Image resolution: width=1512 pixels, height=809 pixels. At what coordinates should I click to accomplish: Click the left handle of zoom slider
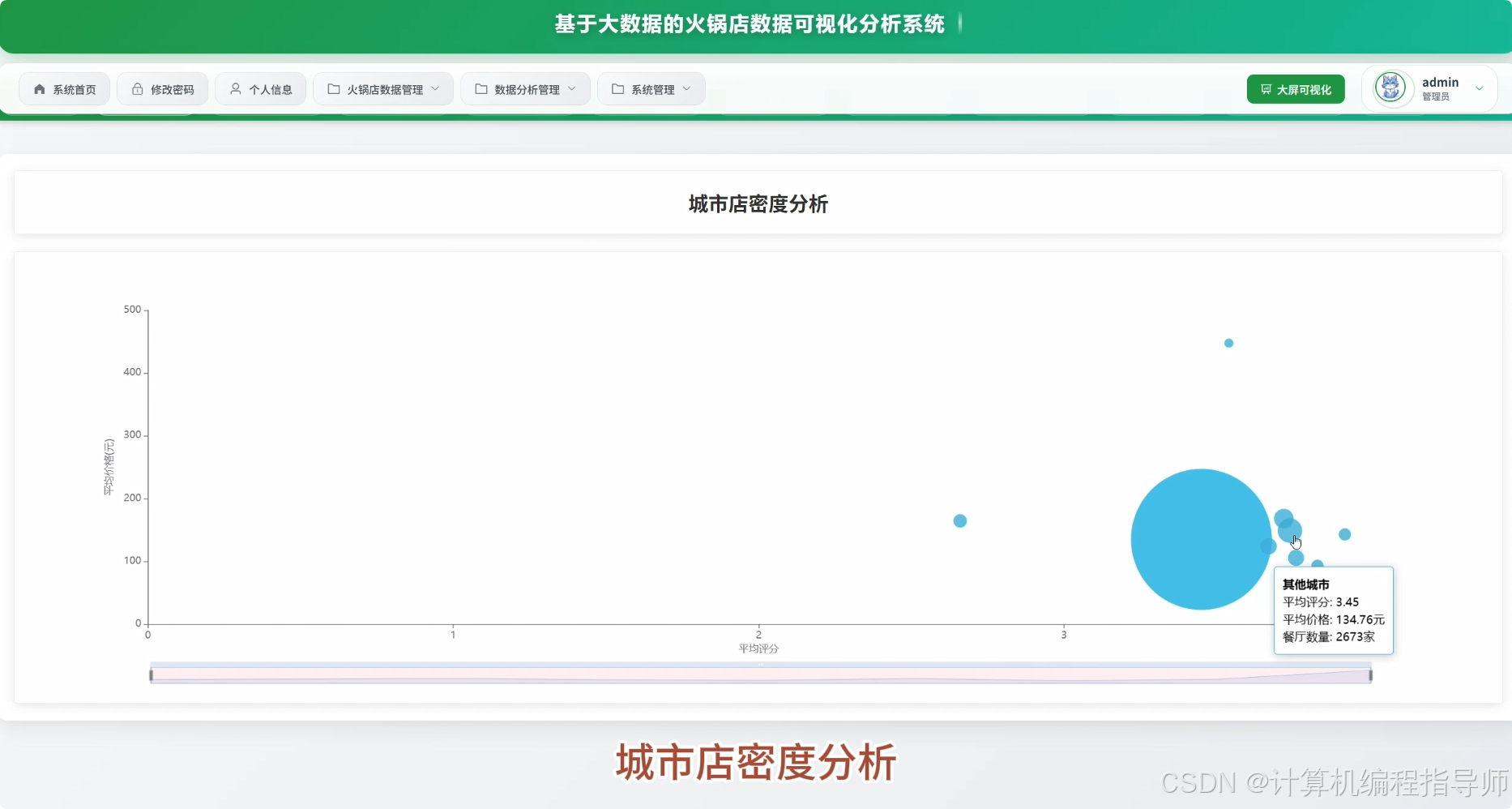(152, 675)
